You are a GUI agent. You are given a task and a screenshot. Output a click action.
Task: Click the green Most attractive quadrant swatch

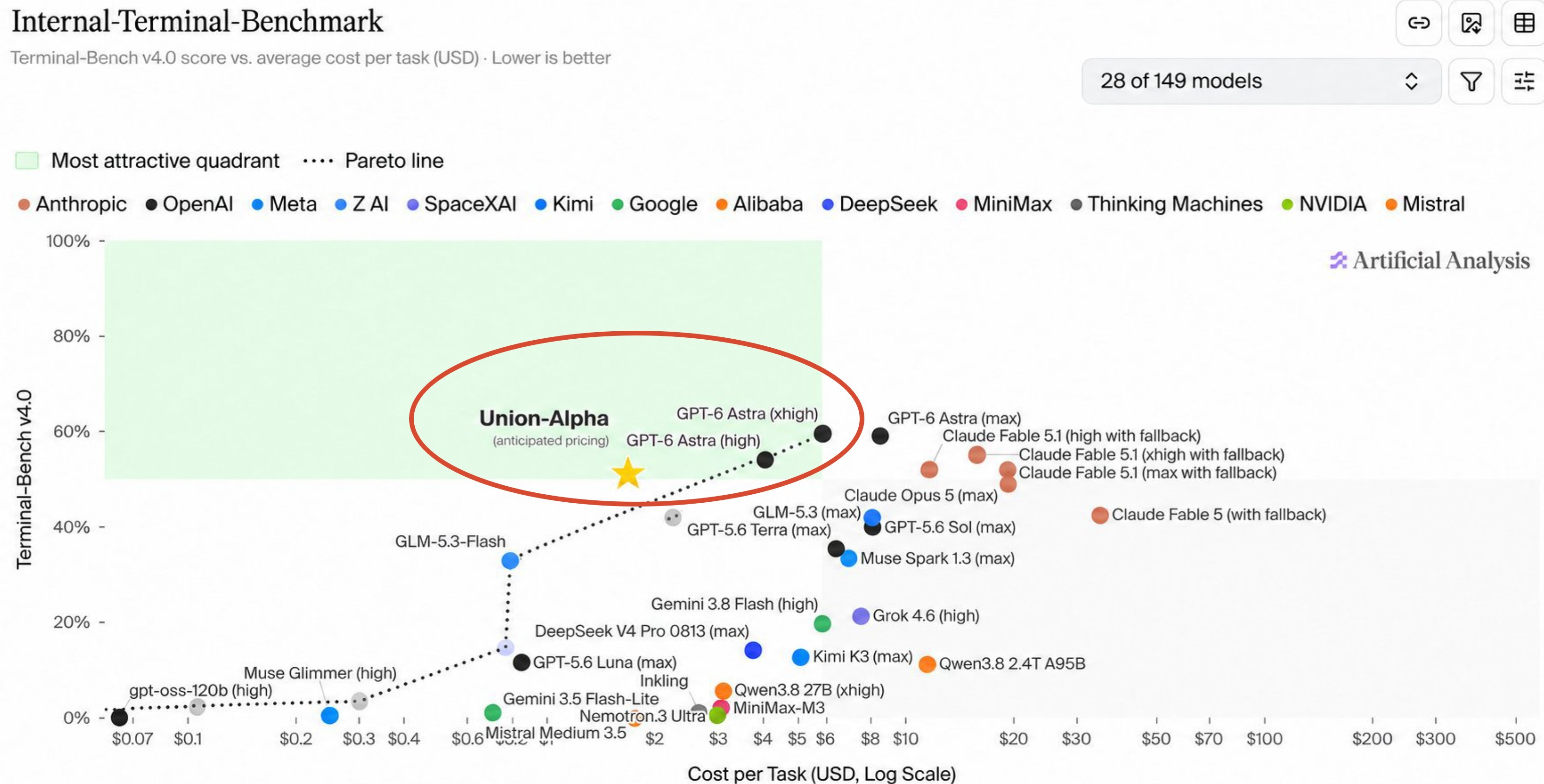tap(27, 161)
